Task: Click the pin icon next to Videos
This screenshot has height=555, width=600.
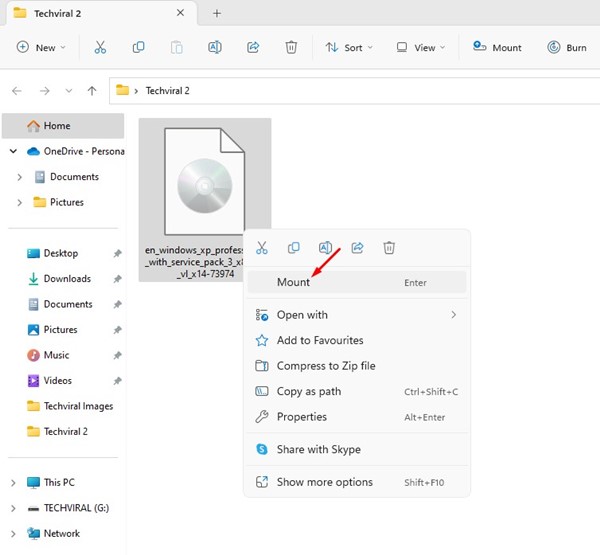Action: 117,381
